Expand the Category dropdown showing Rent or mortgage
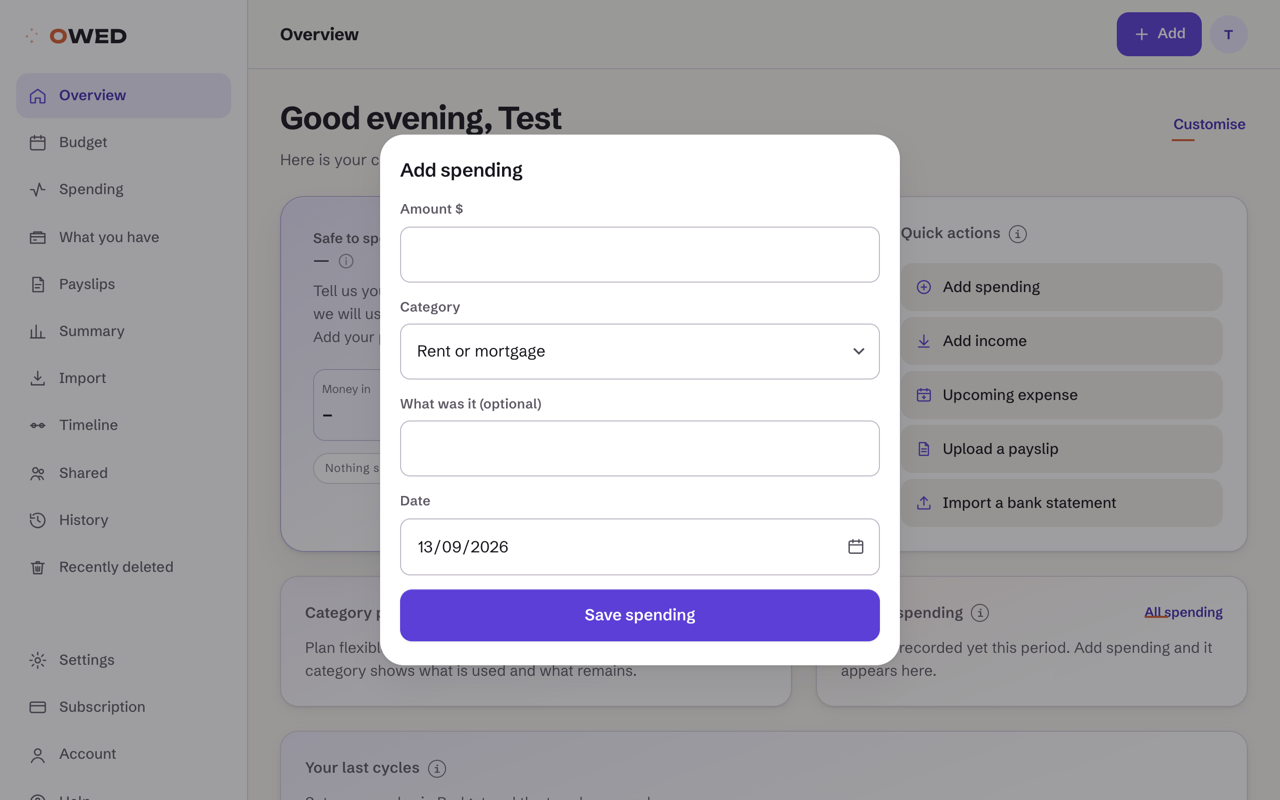1280x800 pixels. tap(640, 351)
